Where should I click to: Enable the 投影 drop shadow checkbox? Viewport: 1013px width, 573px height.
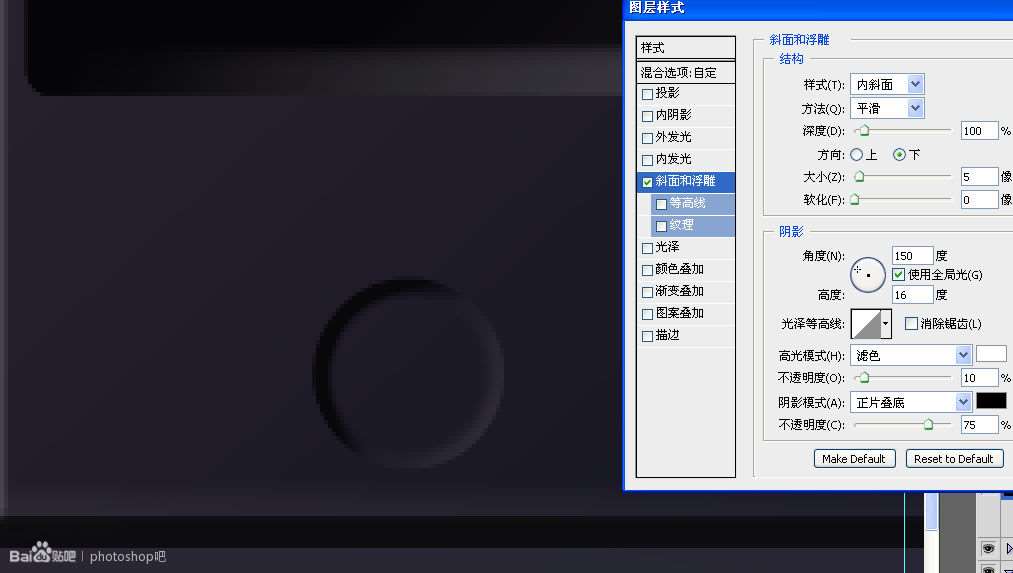[x=647, y=94]
